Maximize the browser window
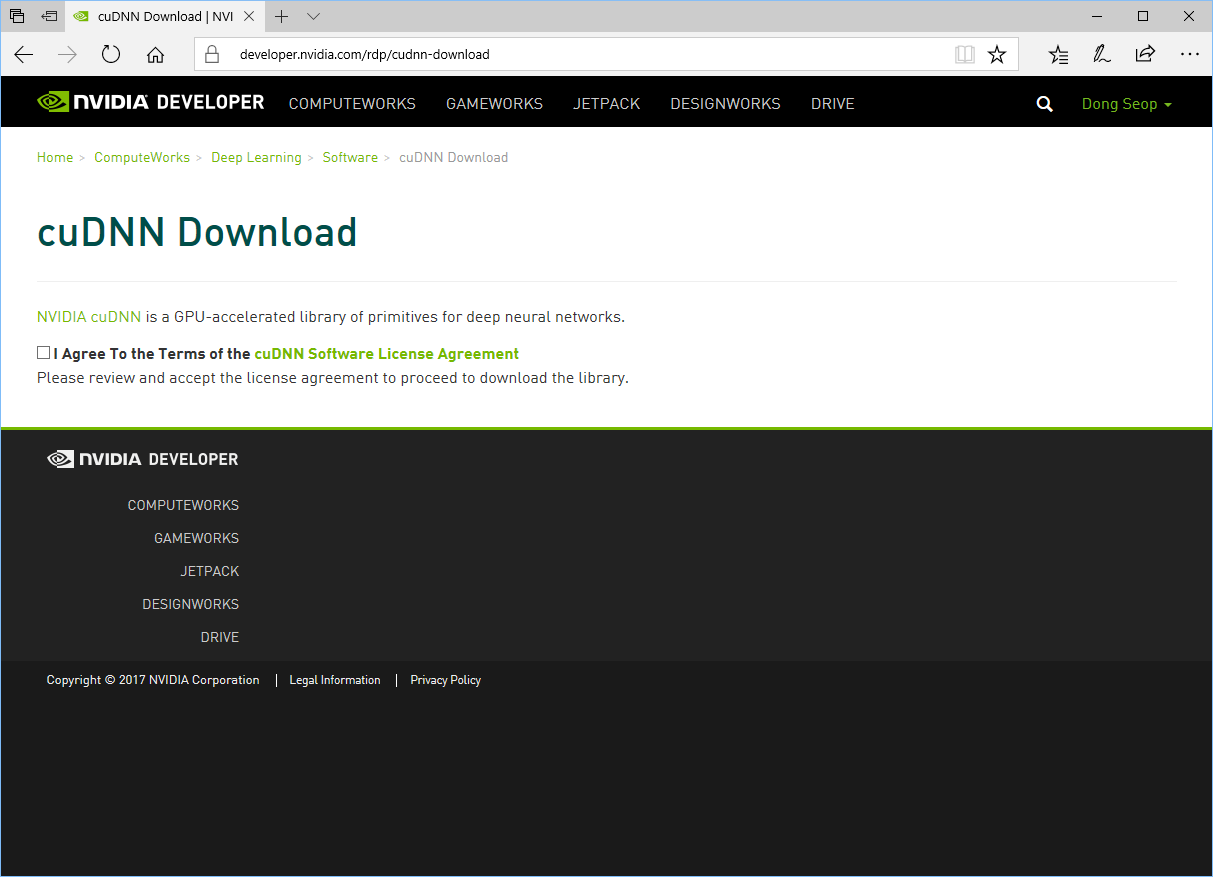Image resolution: width=1213 pixels, height=877 pixels. click(1143, 16)
